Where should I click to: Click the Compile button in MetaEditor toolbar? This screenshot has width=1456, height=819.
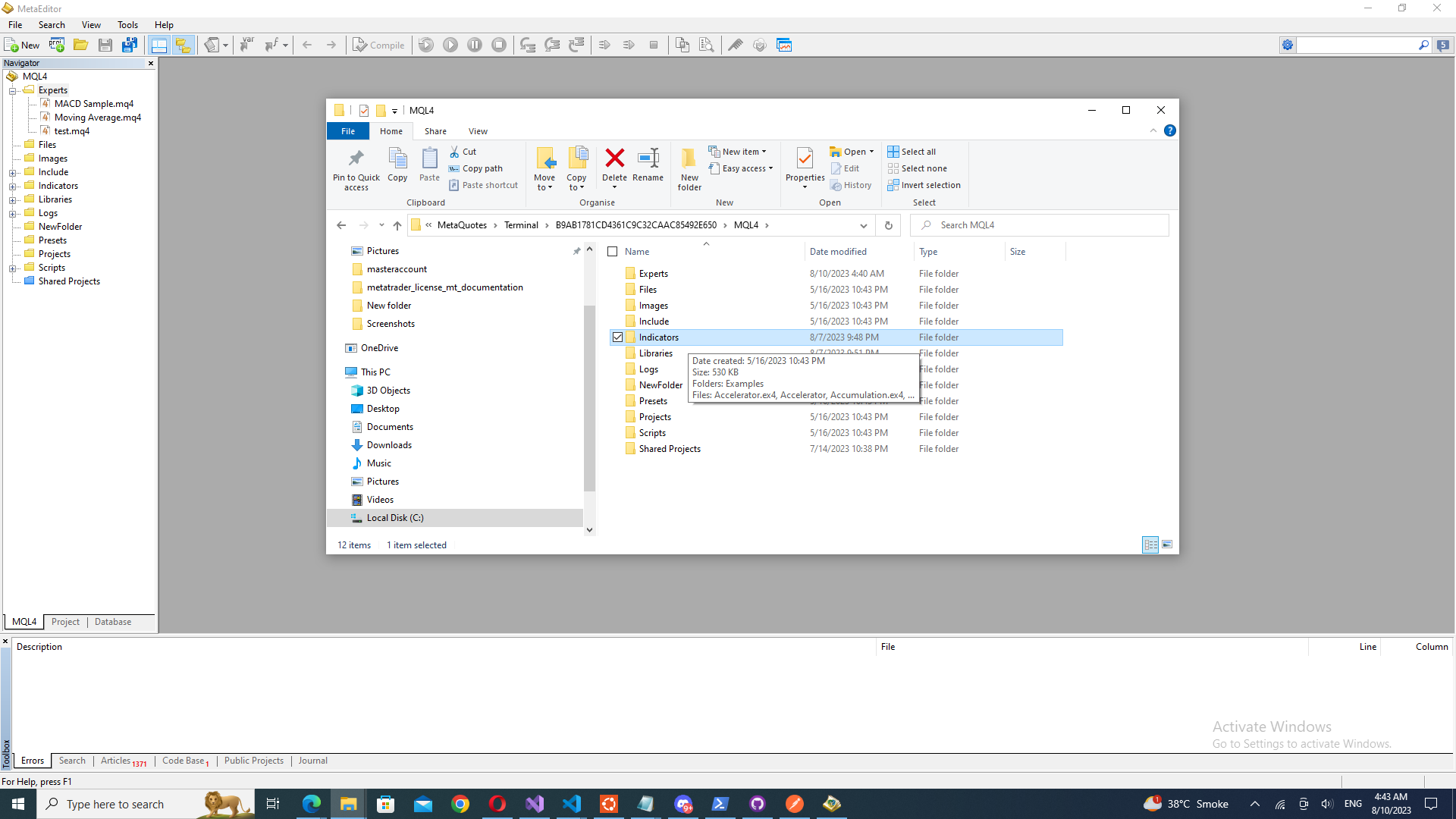(x=378, y=45)
